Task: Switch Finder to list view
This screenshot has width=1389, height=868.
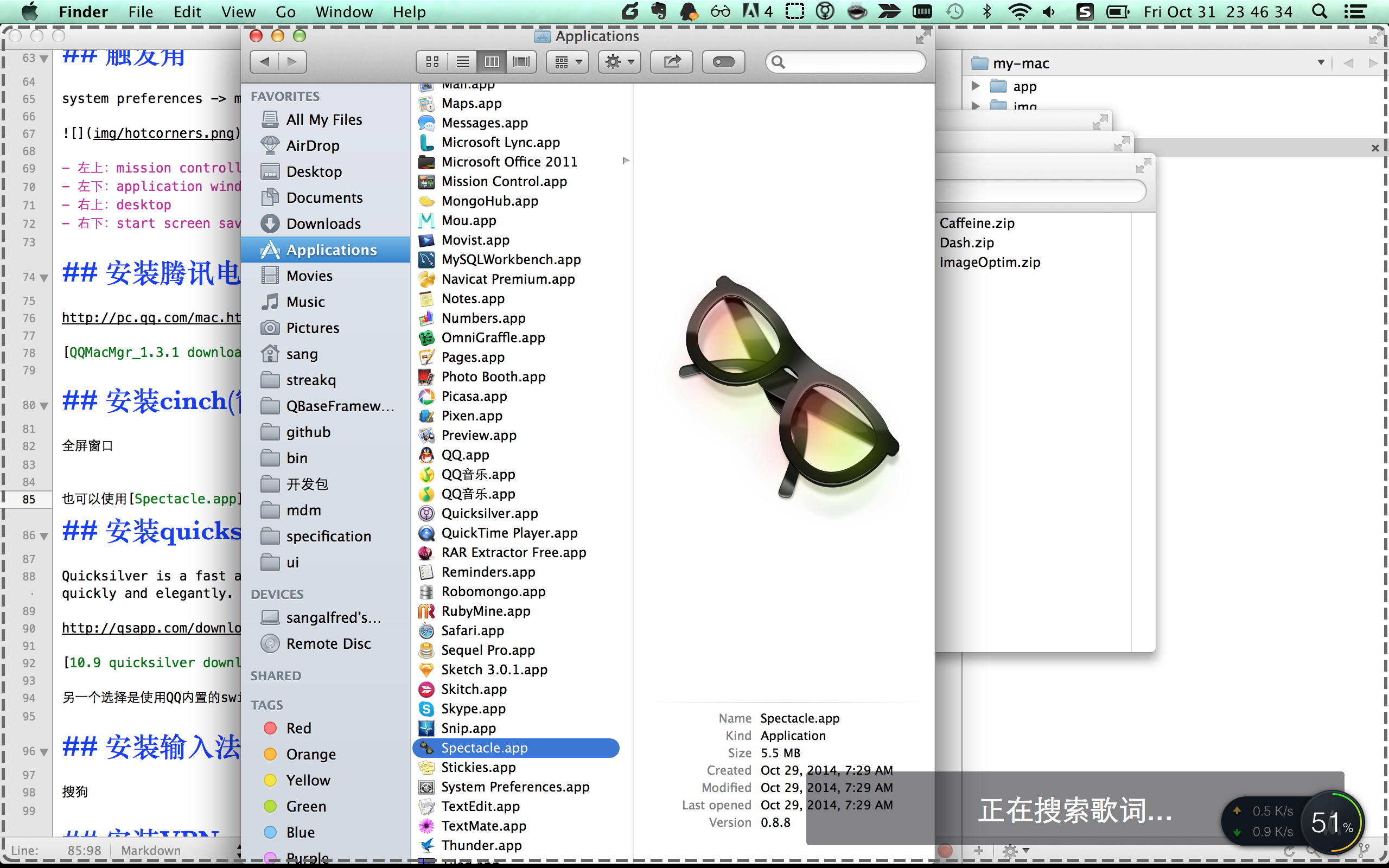Action: click(462, 61)
